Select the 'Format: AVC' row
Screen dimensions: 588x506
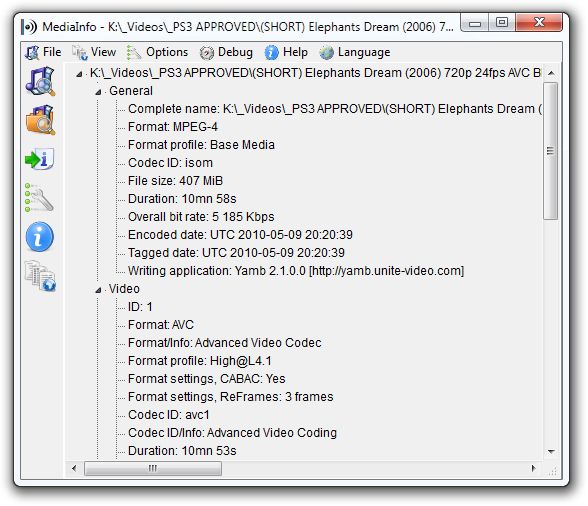tap(161, 325)
